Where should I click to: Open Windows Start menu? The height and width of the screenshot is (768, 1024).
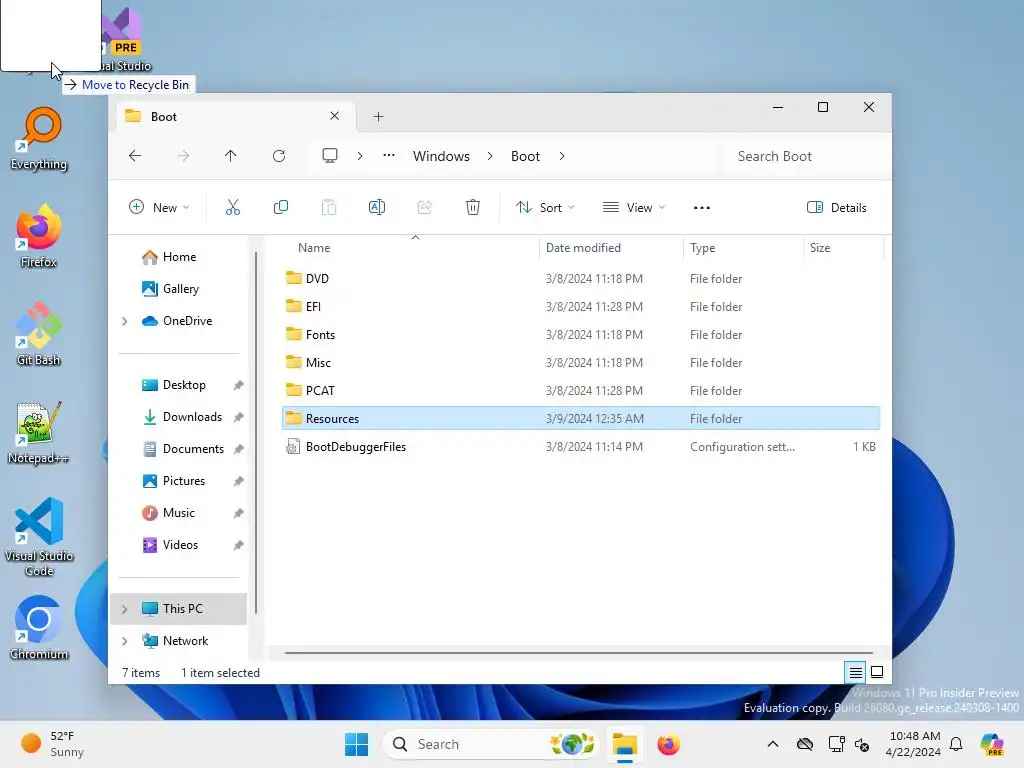(x=357, y=744)
